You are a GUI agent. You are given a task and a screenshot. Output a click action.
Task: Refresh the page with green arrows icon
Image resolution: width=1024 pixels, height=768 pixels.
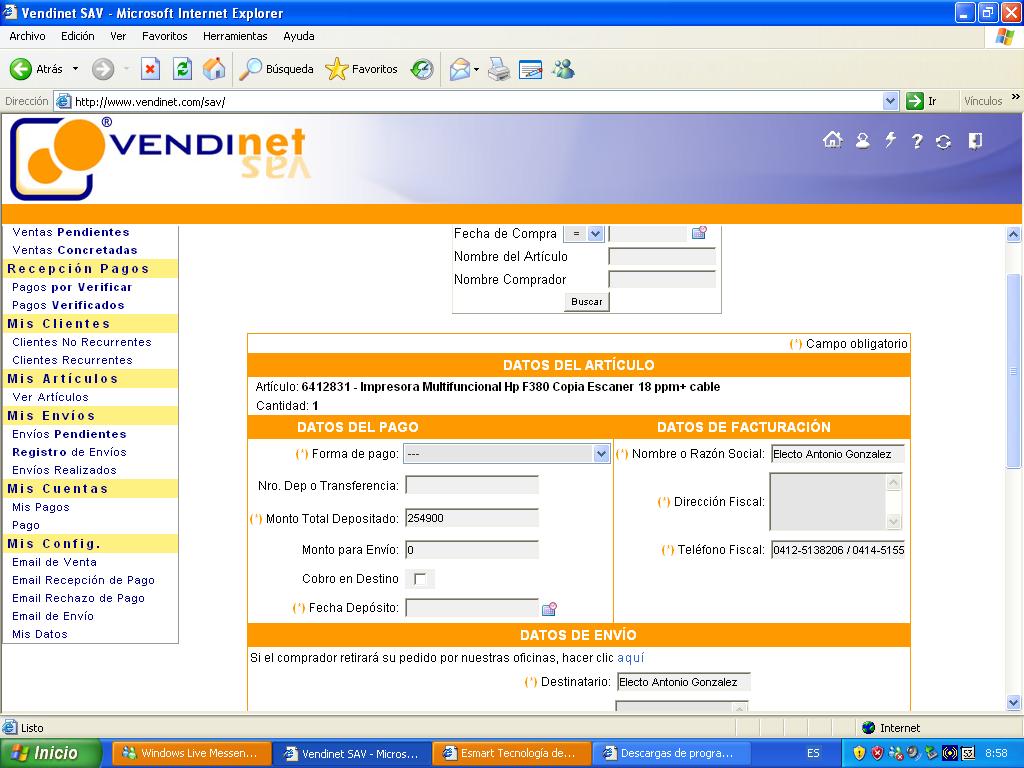182,69
